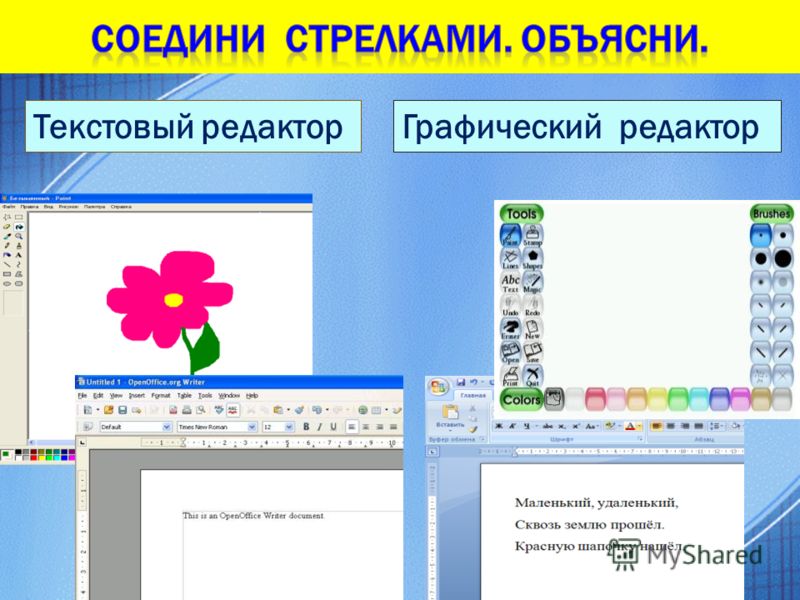Choose the Shapes tool in Tux Paint

tap(532, 259)
